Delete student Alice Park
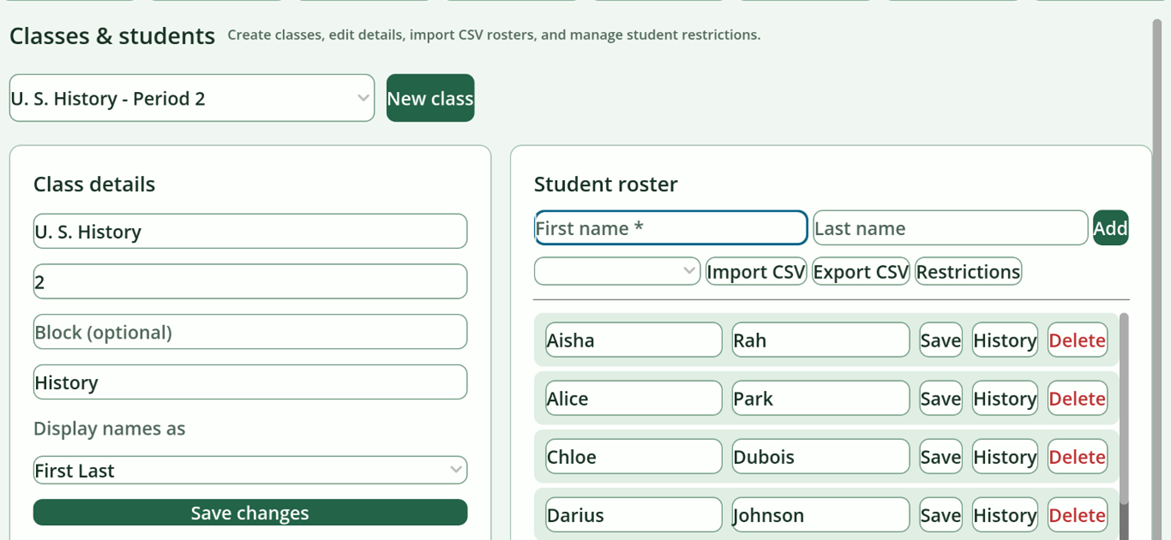 coord(1077,398)
